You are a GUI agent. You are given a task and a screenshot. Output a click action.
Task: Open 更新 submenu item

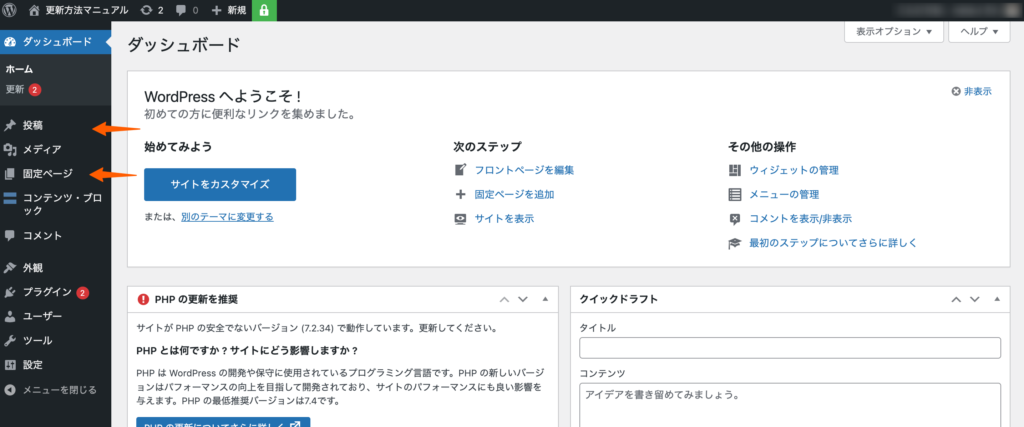[x=16, y=89]
